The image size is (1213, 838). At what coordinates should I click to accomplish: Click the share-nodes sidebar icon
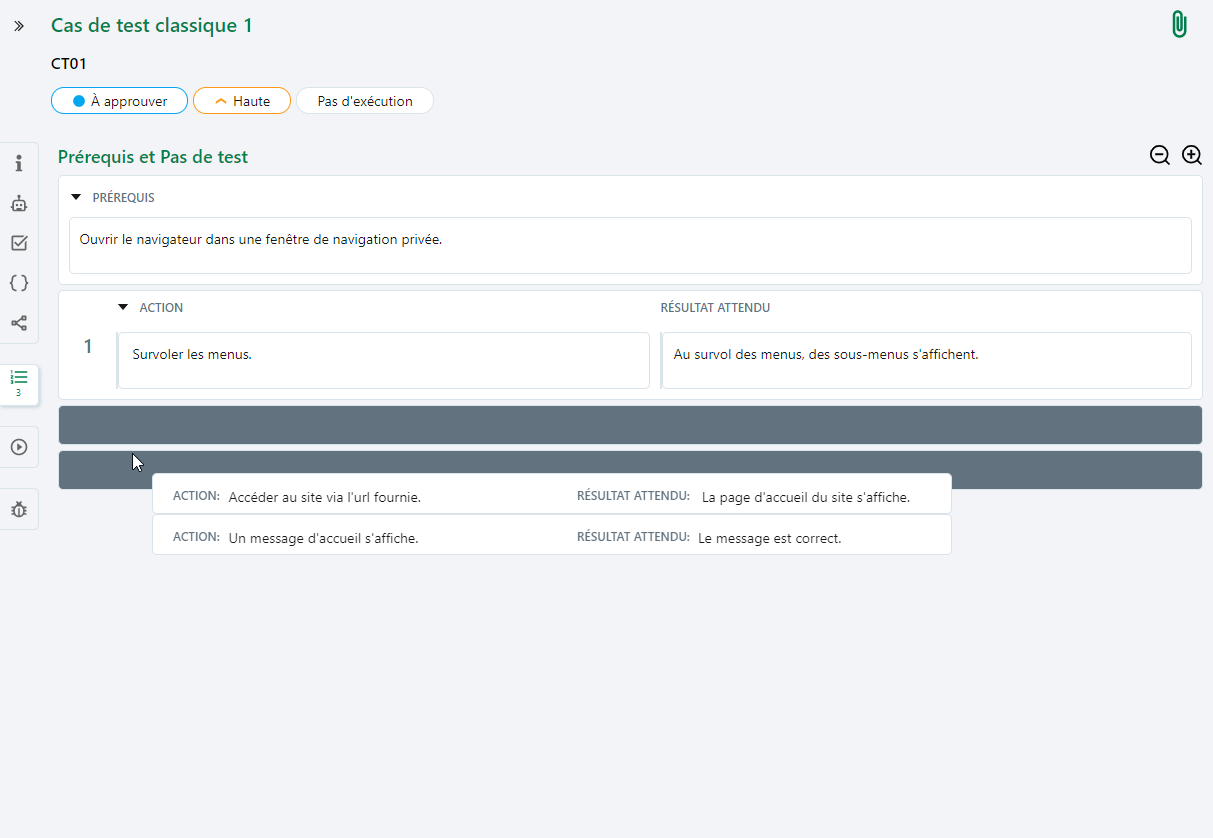click(19, 323)
